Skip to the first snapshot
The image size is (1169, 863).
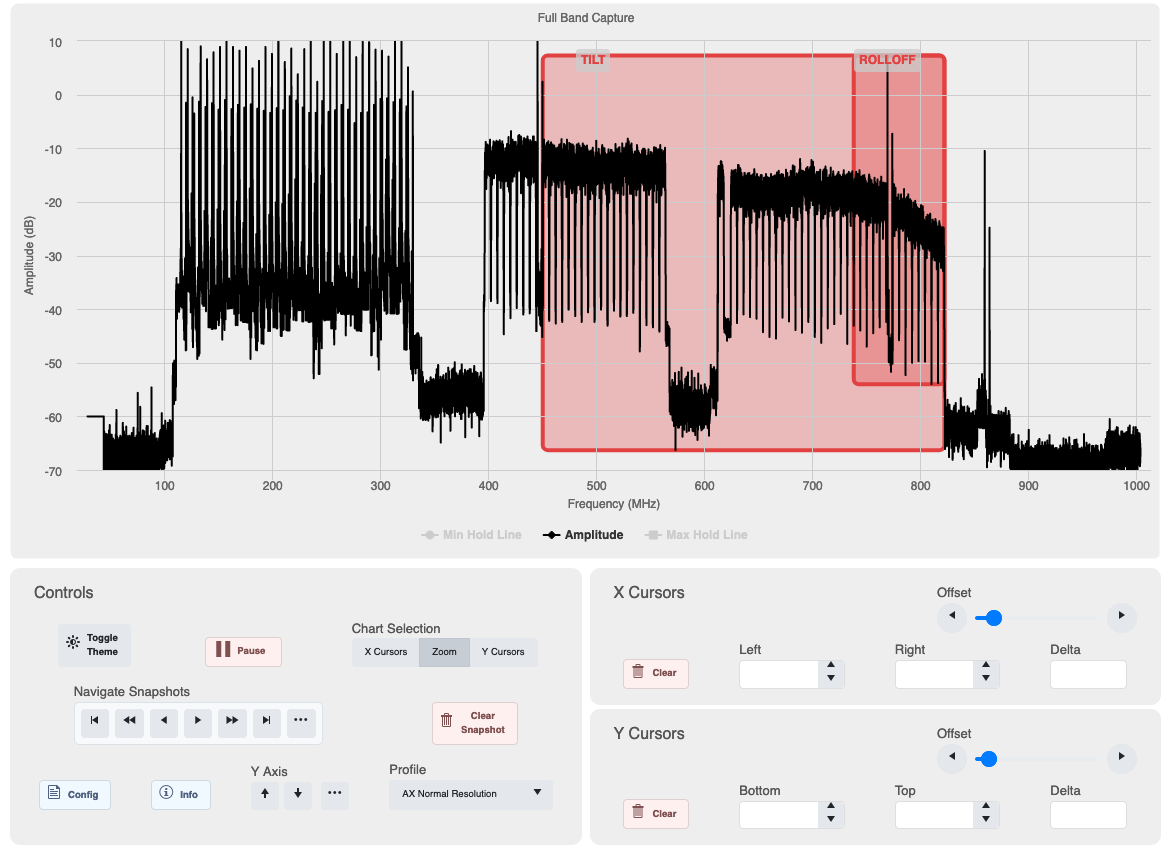point(94,721)
